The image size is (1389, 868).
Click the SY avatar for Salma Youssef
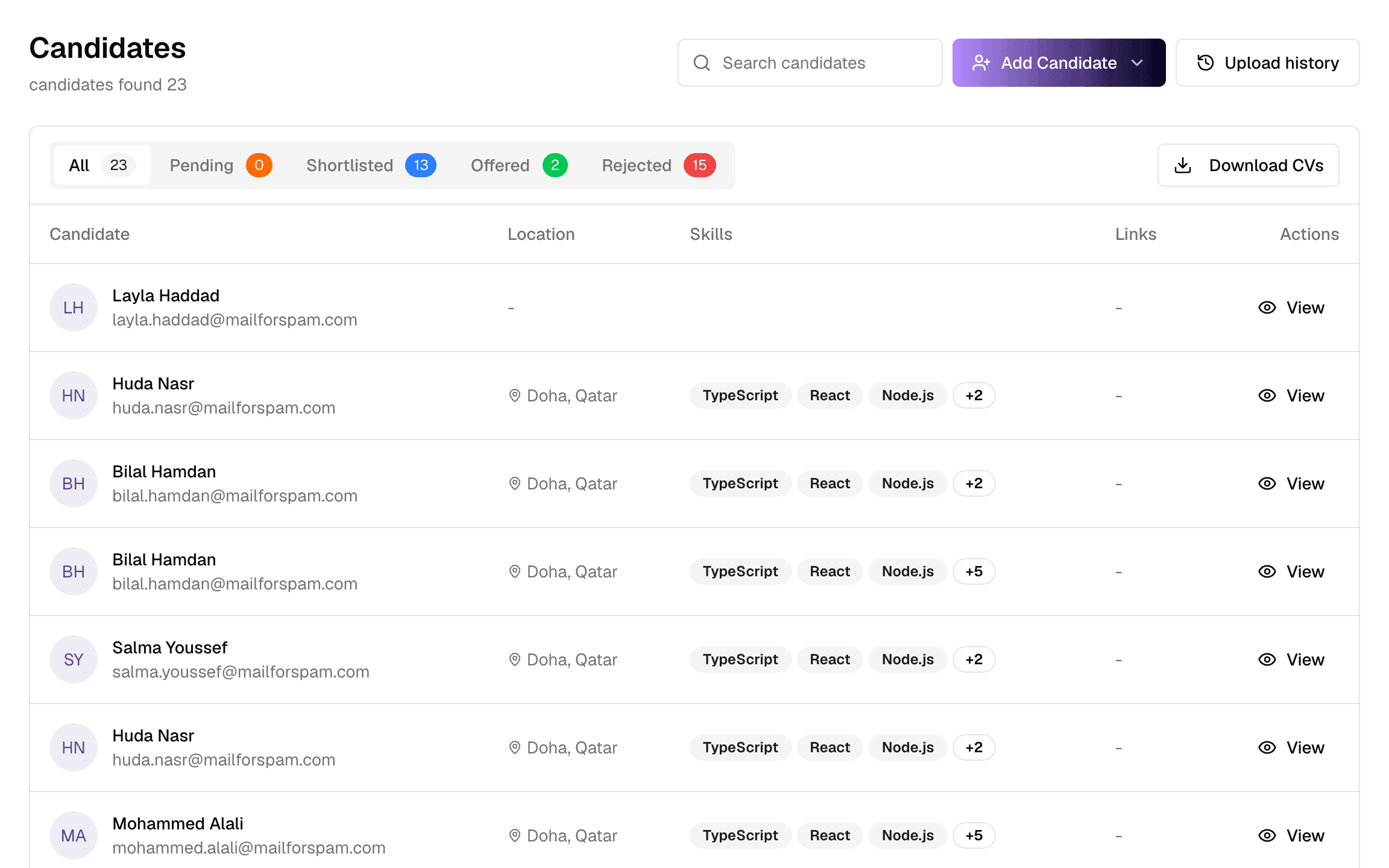click(74, 659)
